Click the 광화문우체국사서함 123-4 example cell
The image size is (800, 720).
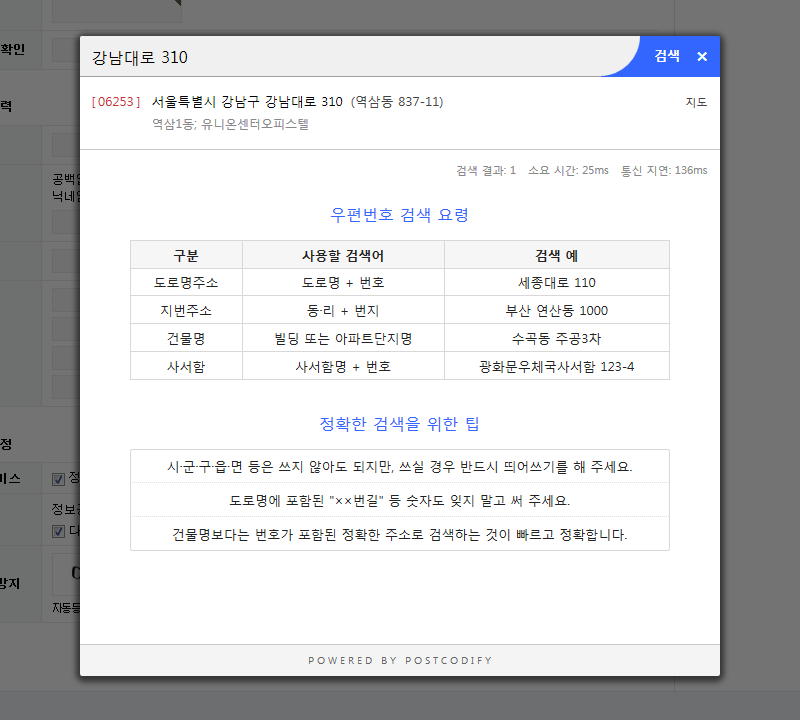[556, 367]
